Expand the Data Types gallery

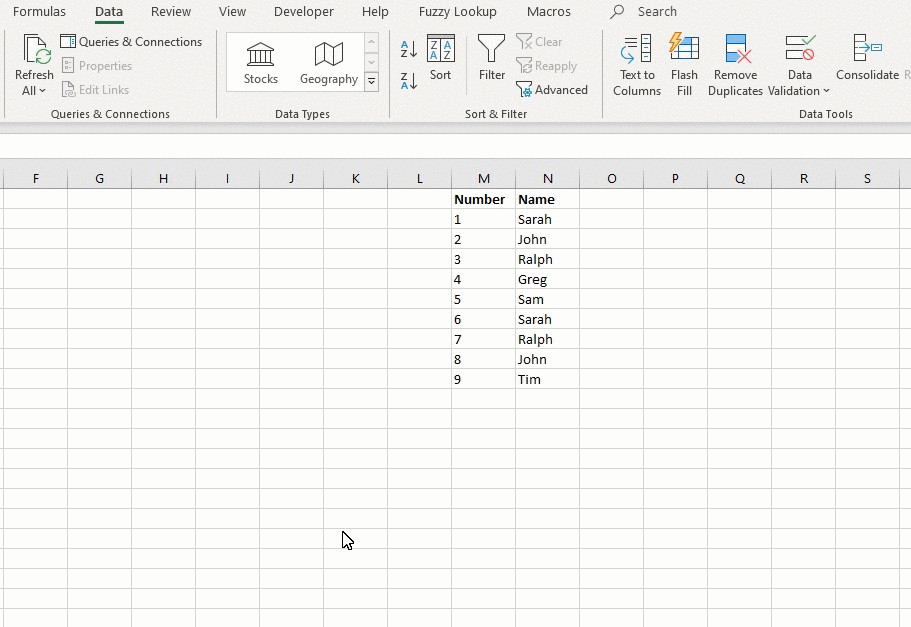[x=372, y=82]
